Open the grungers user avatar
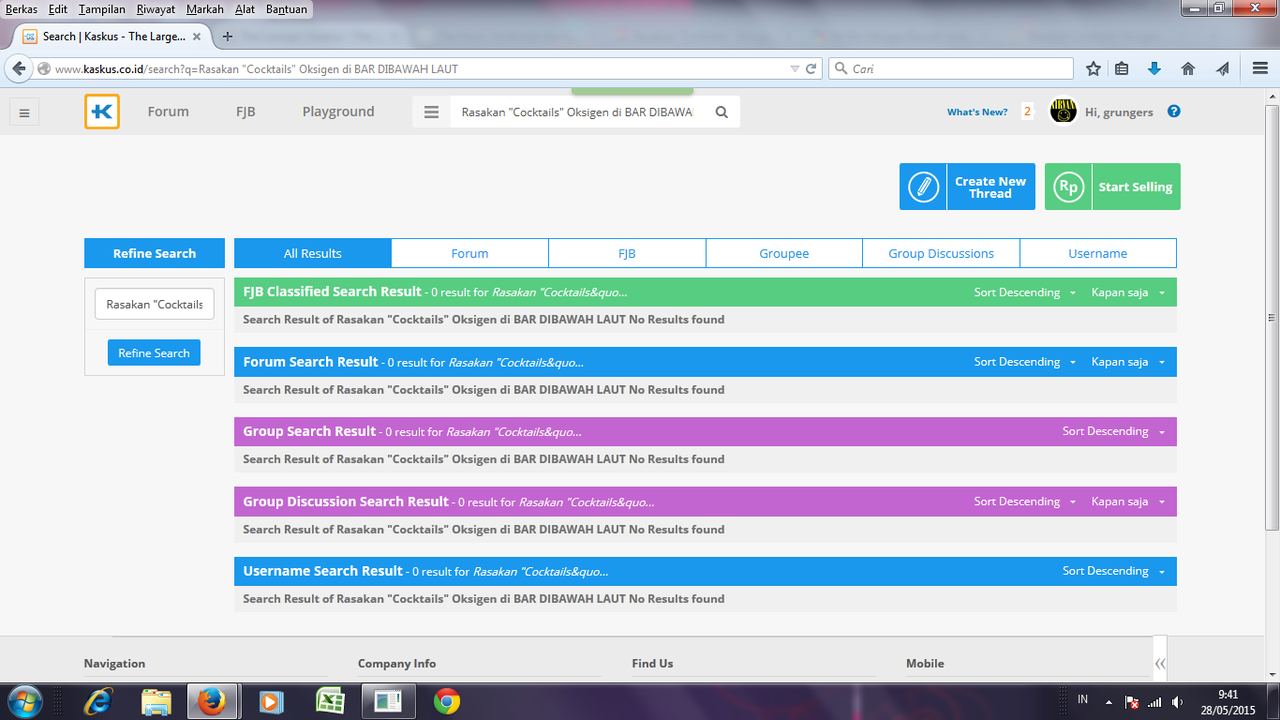Viewport: 1280px width, 720px height. 1063,111
